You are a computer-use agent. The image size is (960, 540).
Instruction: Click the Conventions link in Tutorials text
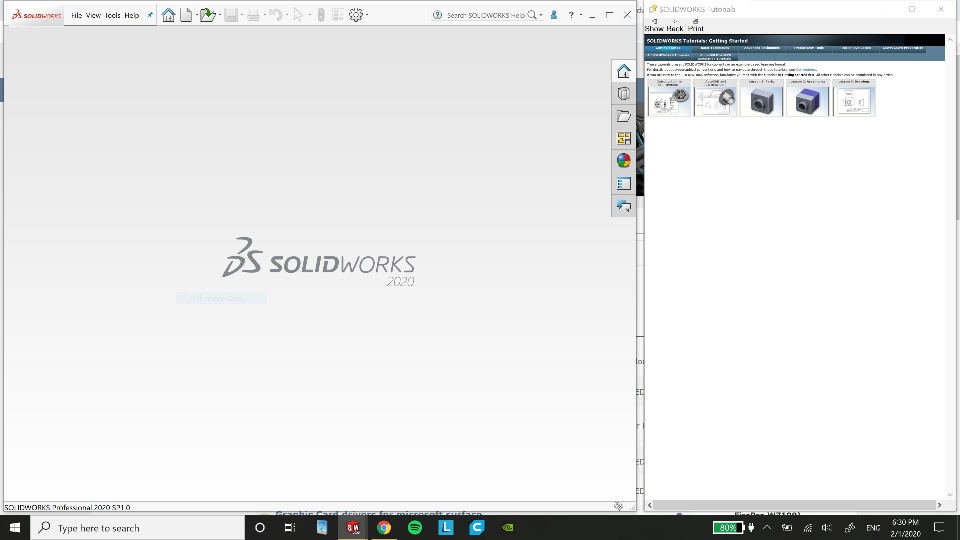(806, 70)
